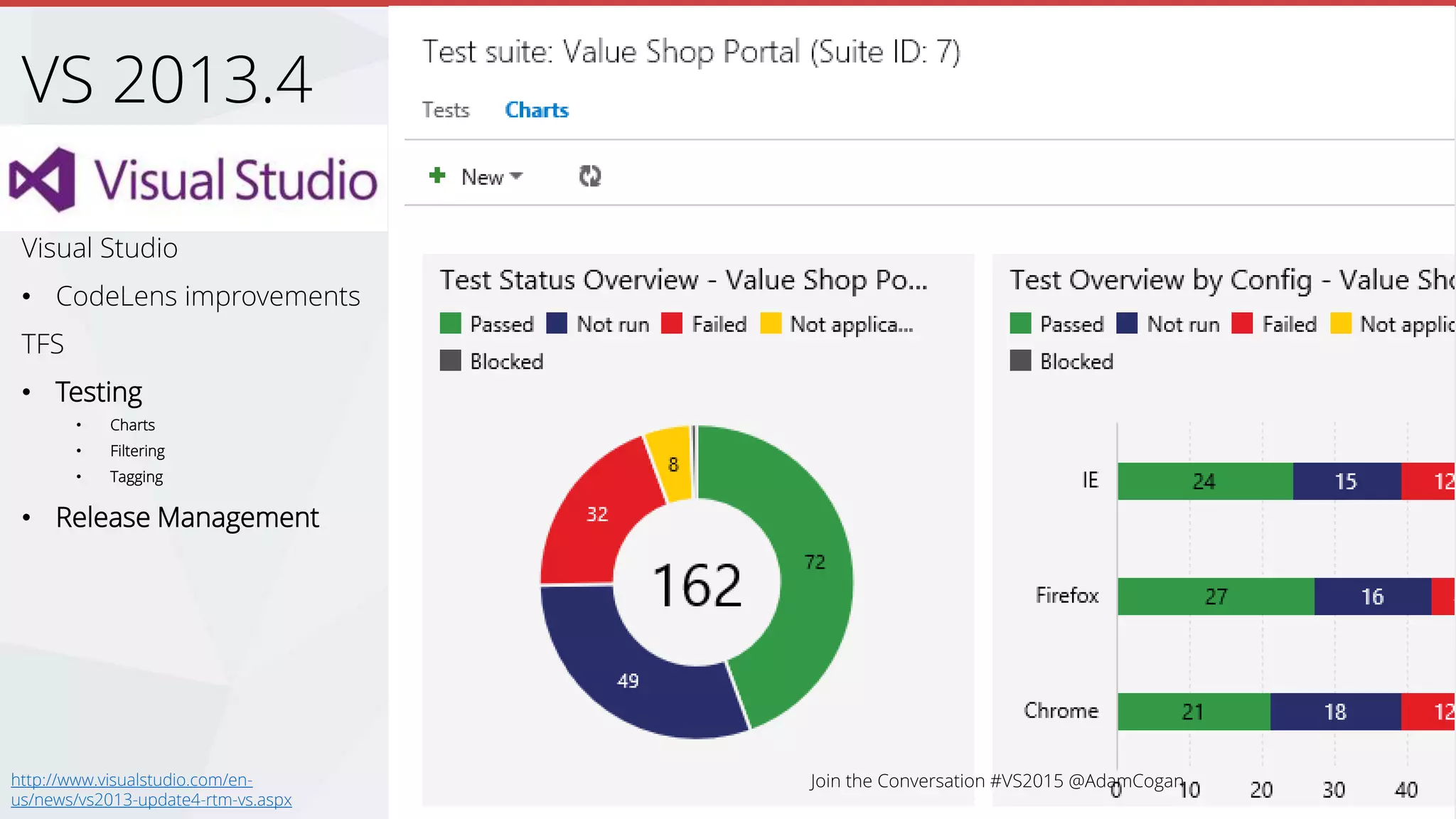The width and height of the screenshot is (1456, 819).
Task: Click the Testing bullet text
Action: pyautogui.click(x=99, y=392)
